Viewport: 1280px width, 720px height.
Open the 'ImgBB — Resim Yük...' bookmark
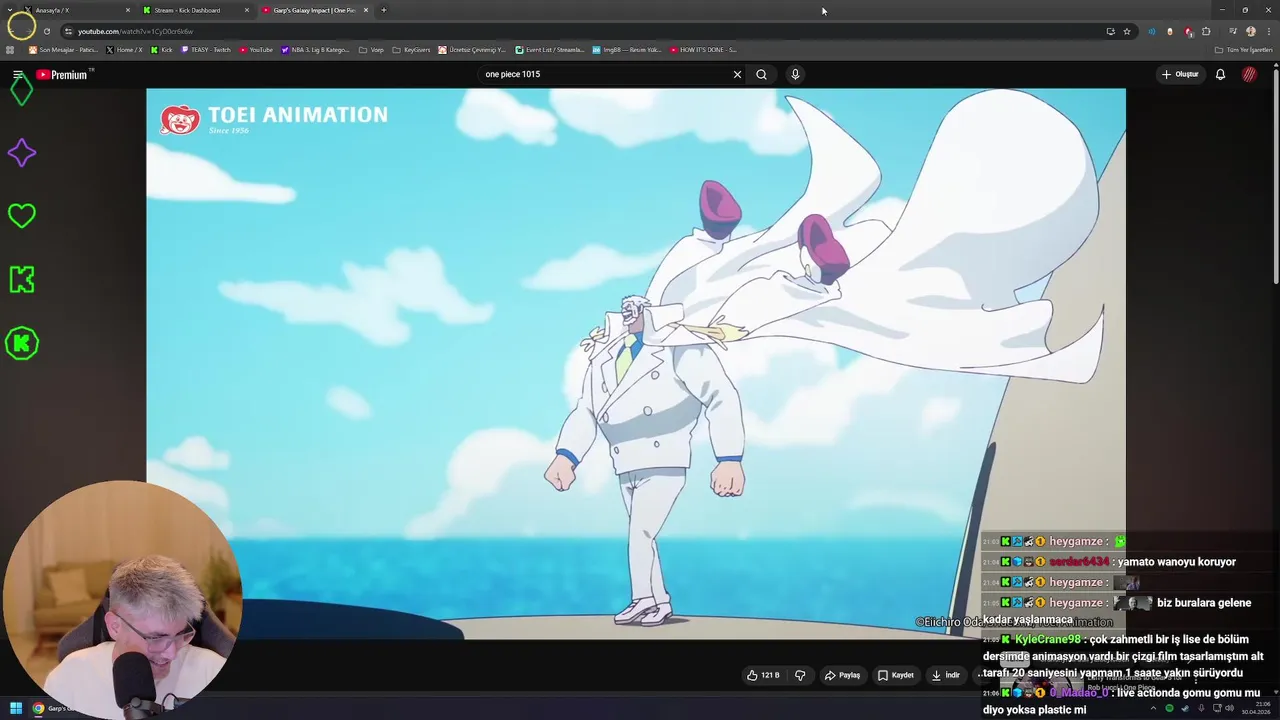[x=627, y=50]
